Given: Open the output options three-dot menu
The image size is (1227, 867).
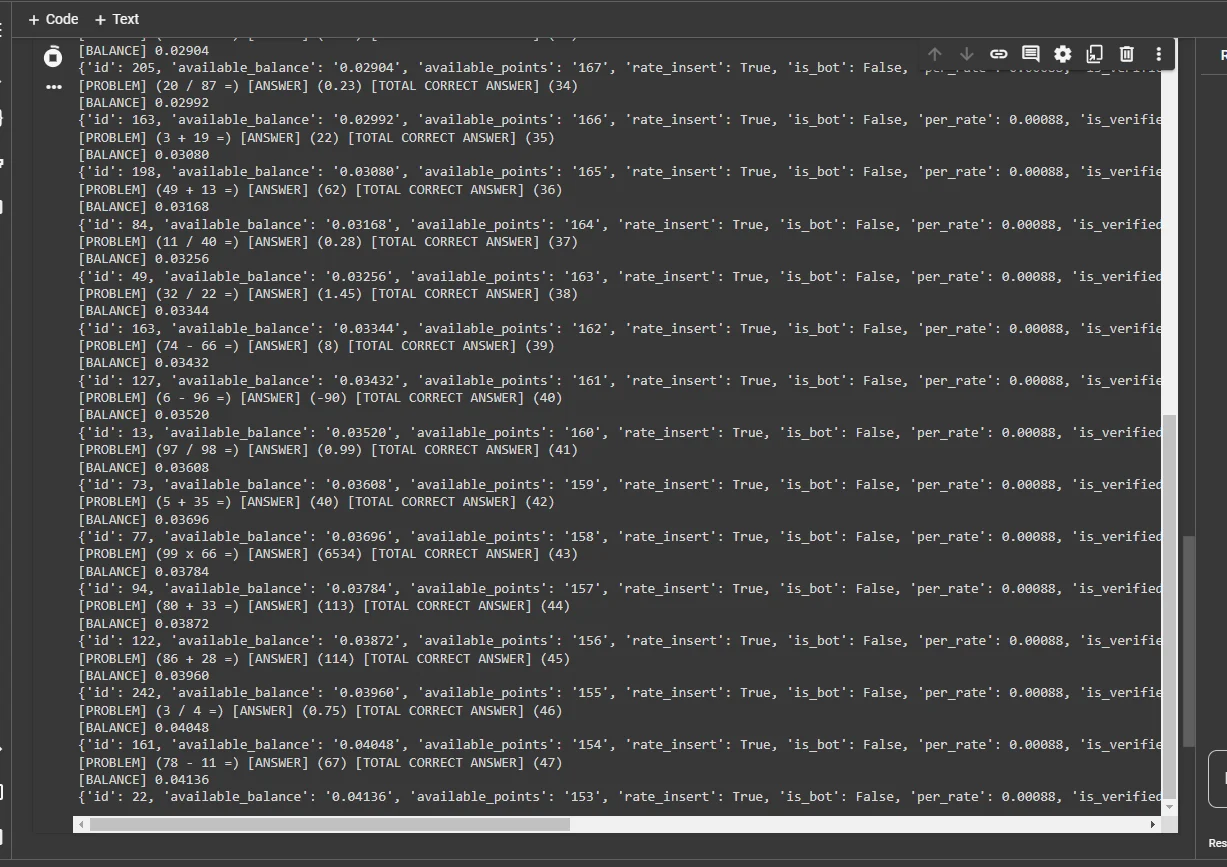Looking at the screenshot, I should point(53,87).
